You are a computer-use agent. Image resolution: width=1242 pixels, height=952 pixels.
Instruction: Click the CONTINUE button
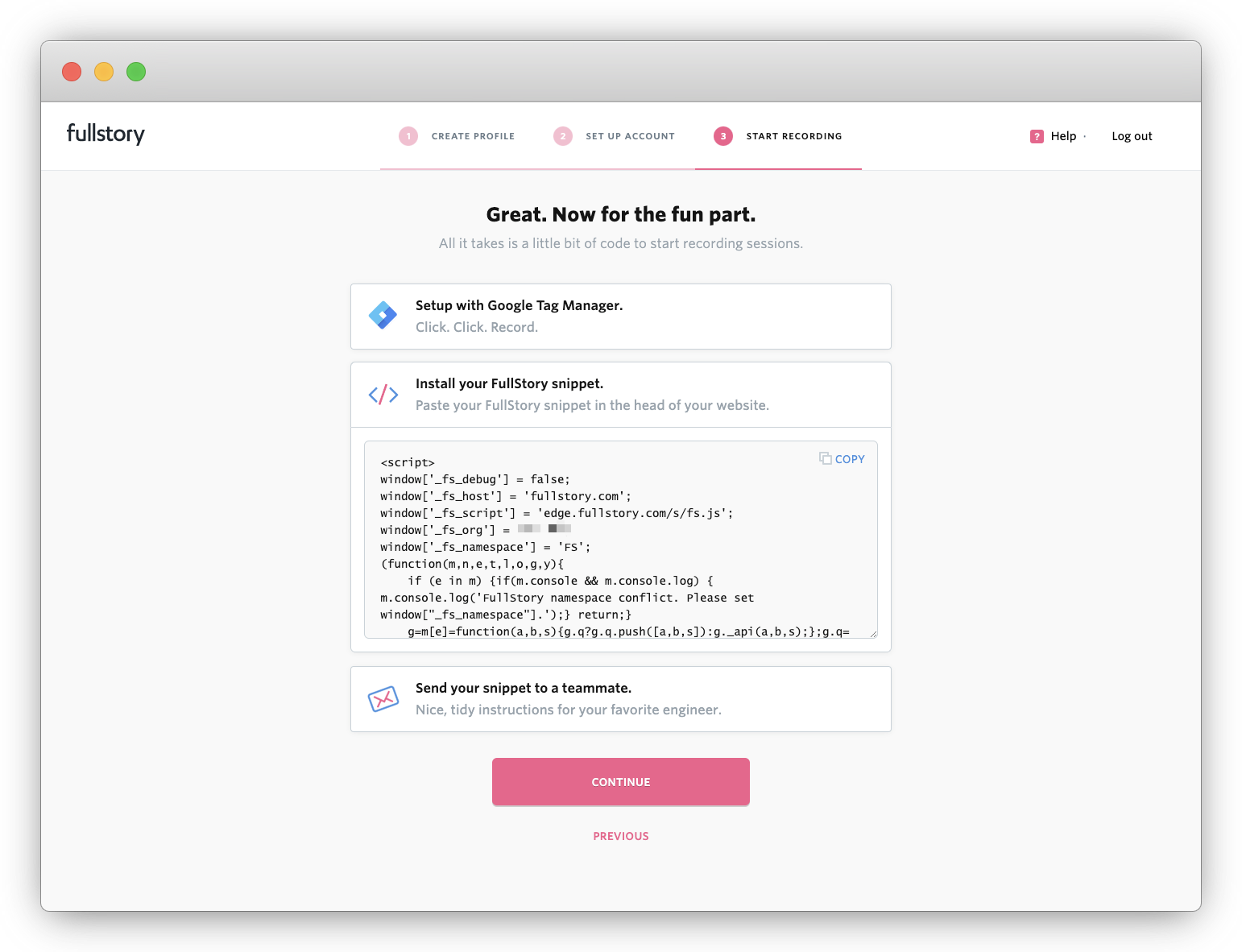tap(621, 782)
